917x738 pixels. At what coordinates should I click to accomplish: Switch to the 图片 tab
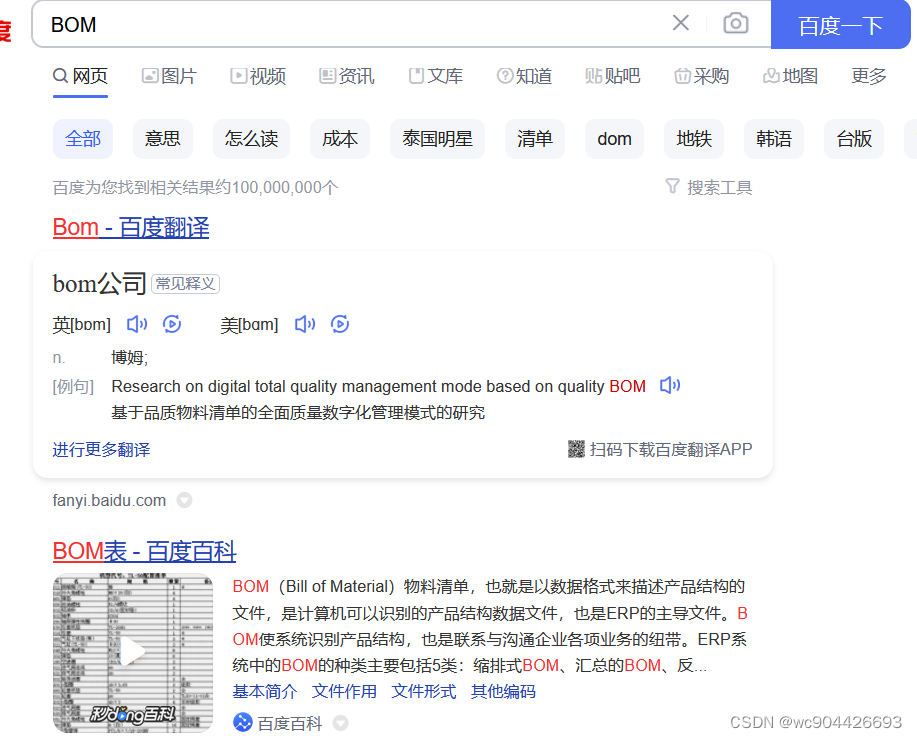[169, 75]
